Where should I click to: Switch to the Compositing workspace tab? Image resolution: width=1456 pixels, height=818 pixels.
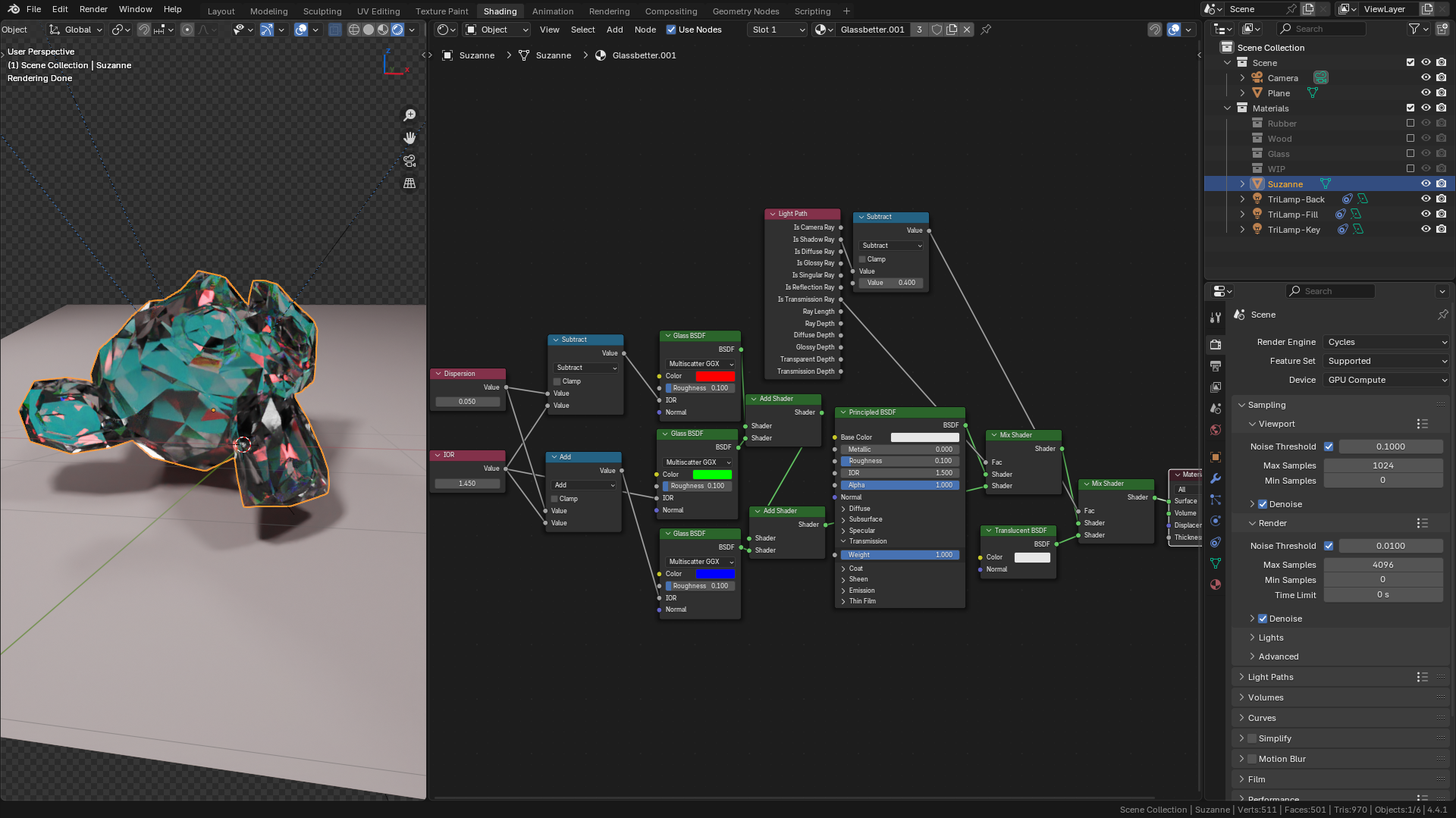point(670,11)
